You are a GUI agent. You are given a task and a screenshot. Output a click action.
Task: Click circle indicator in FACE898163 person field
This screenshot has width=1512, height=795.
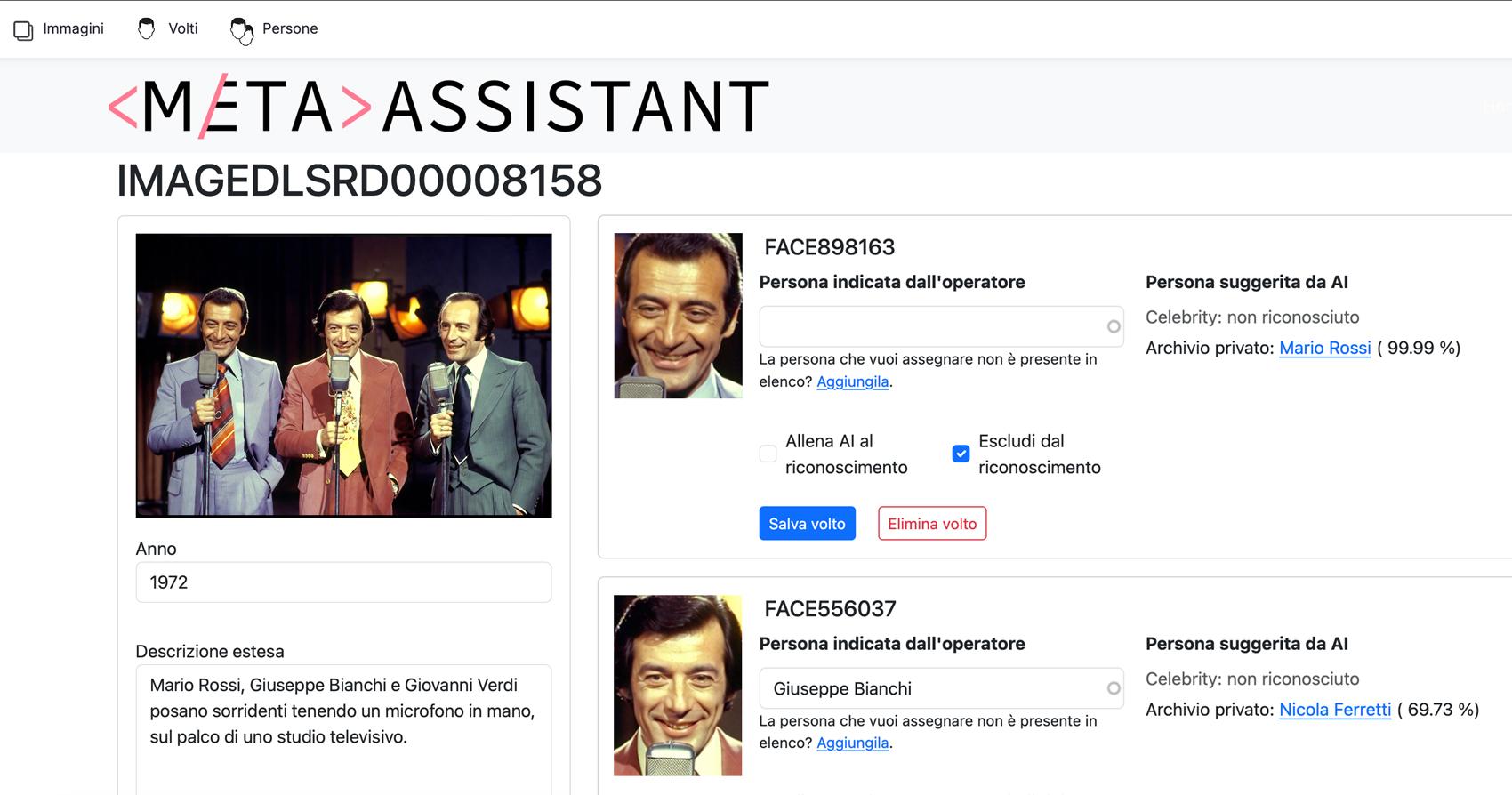click(x=1114, y=326)
